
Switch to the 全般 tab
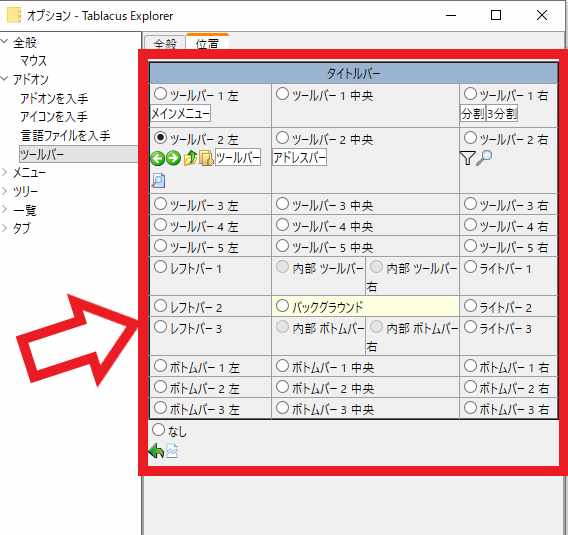(165, 43)
